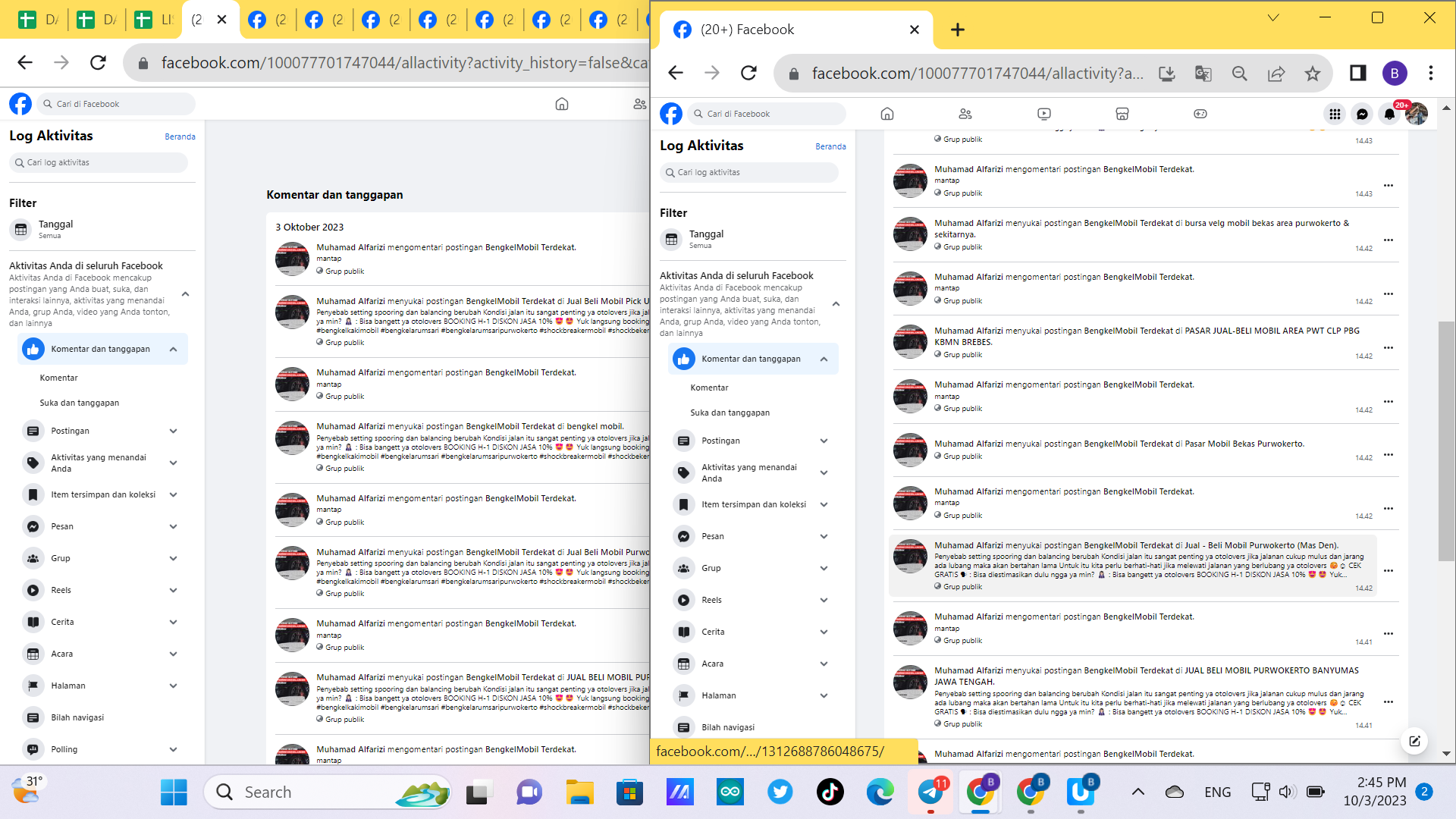The image size is (1456, 819).
Task: Open Tanggal filter in left window
Action: (102, 230)
